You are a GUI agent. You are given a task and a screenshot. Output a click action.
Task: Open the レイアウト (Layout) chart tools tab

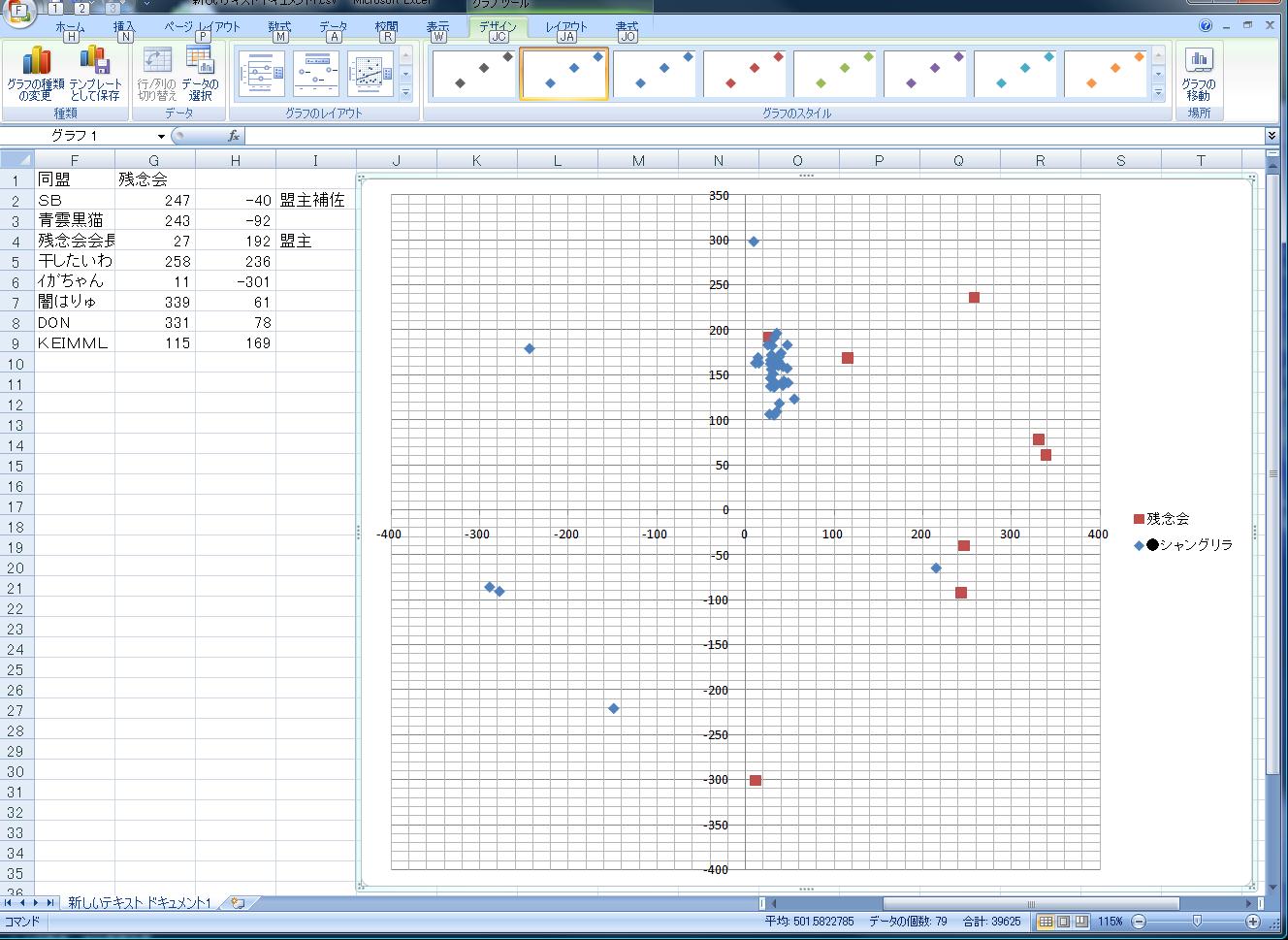tap(565, 27)
